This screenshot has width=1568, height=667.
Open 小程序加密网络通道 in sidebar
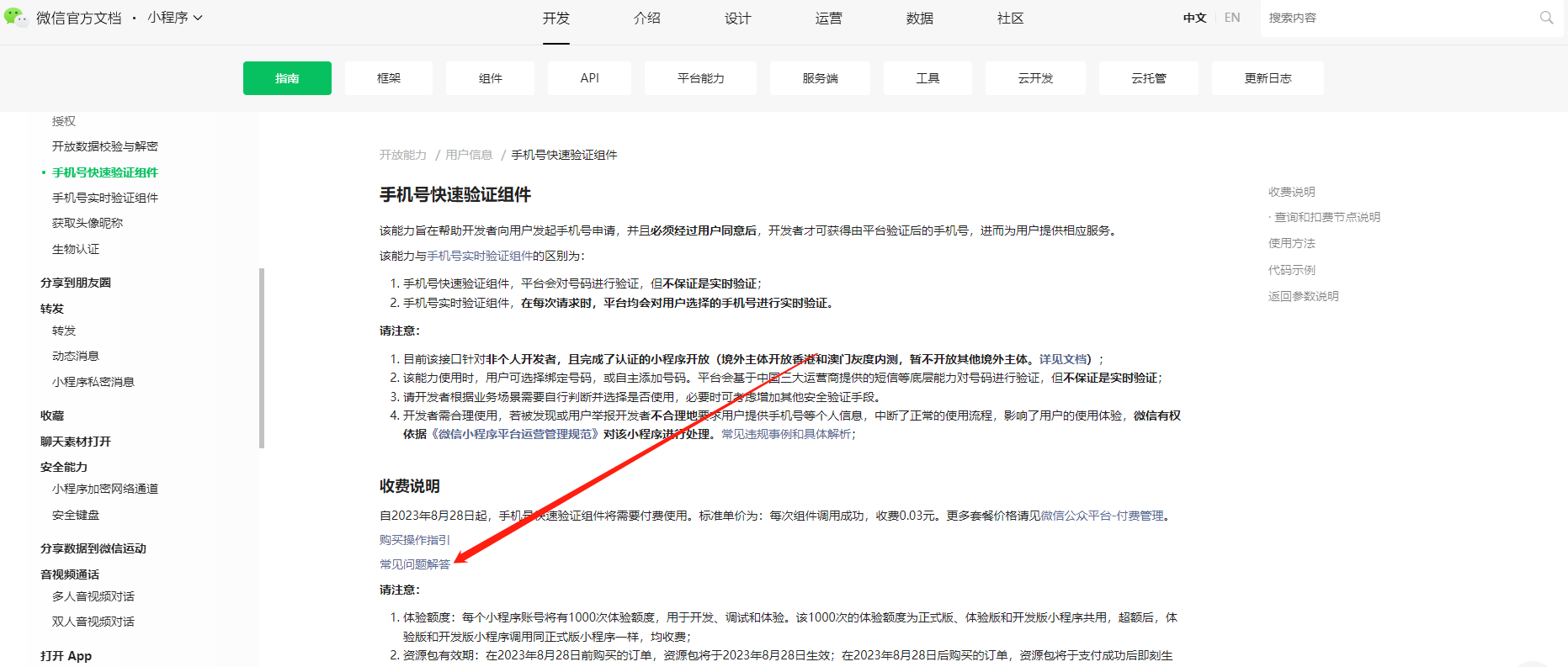[105, 489]
